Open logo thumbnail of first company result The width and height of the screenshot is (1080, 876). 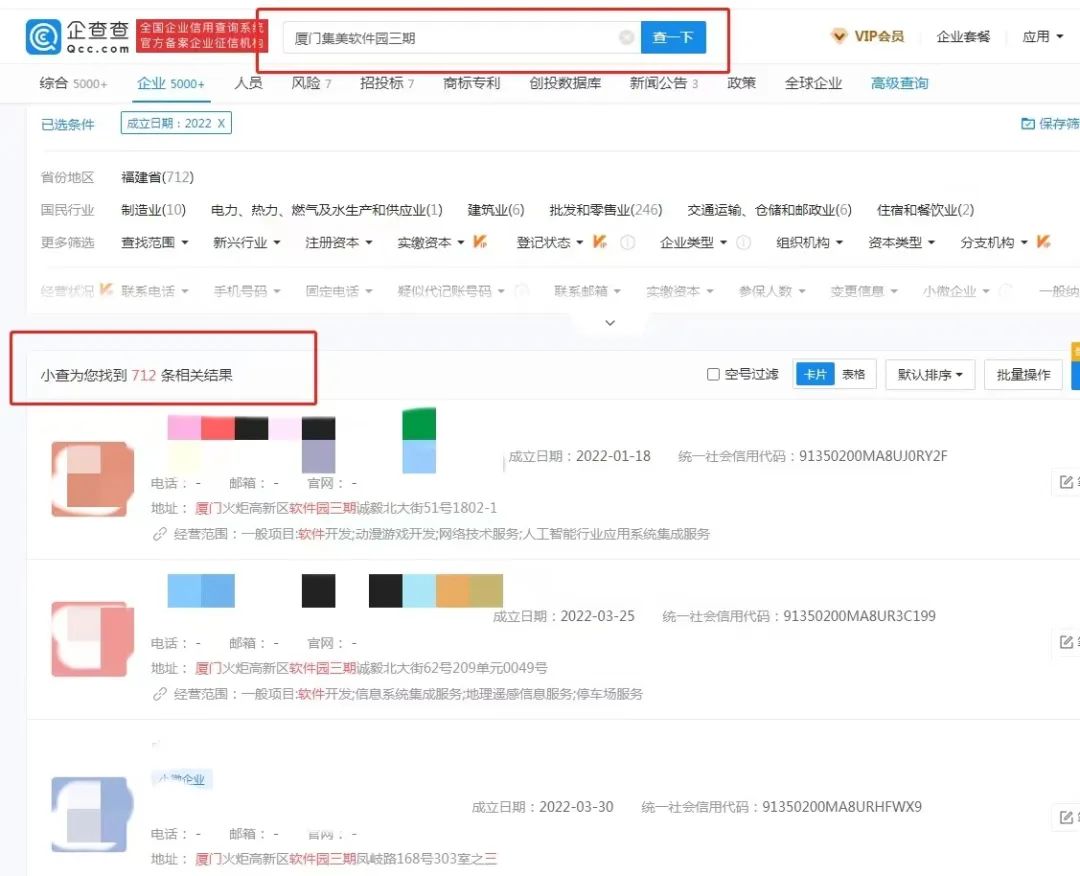pyautogui.click(x=92, y=479)
